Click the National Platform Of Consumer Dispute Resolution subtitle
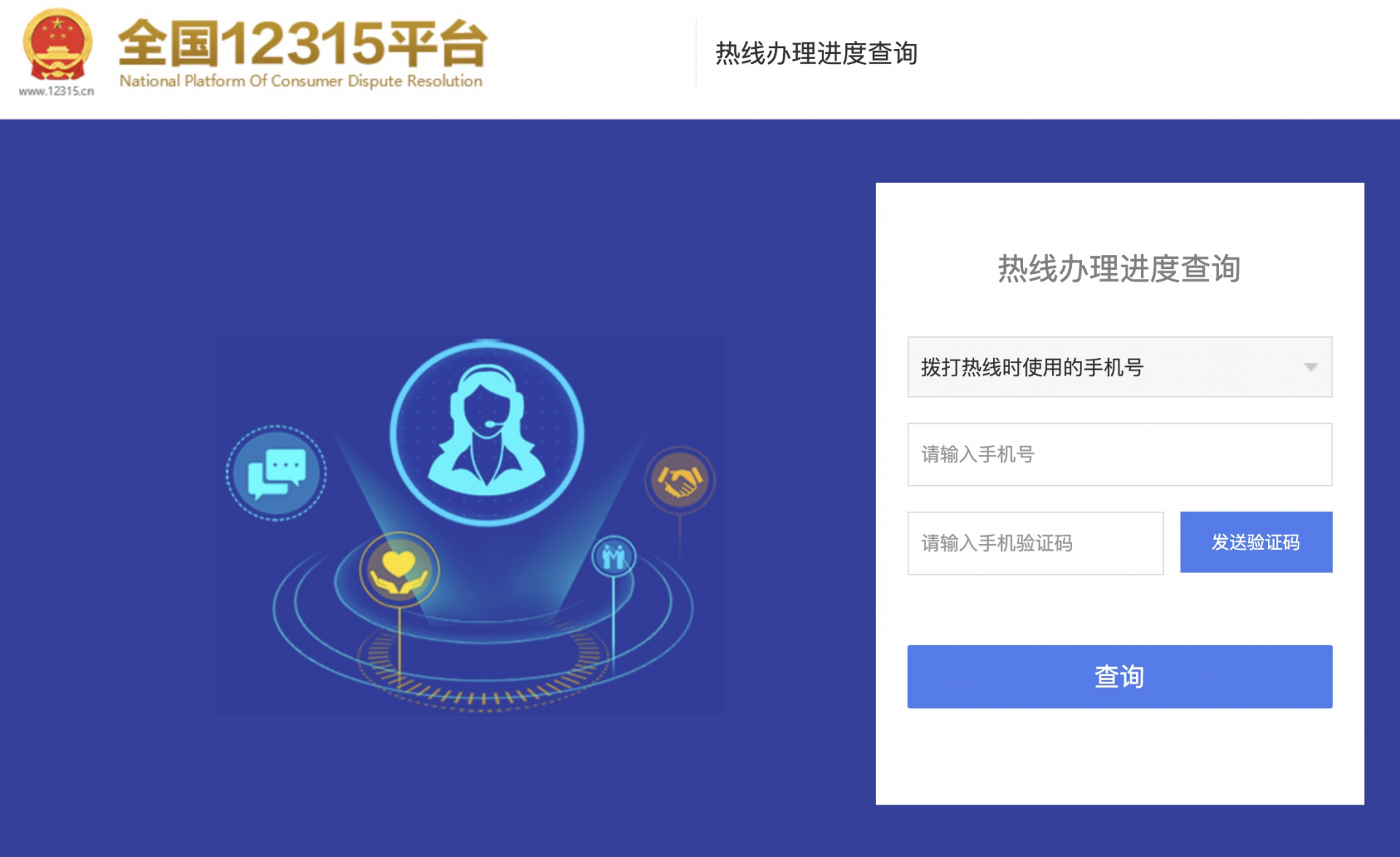 [x=301, y=81]
